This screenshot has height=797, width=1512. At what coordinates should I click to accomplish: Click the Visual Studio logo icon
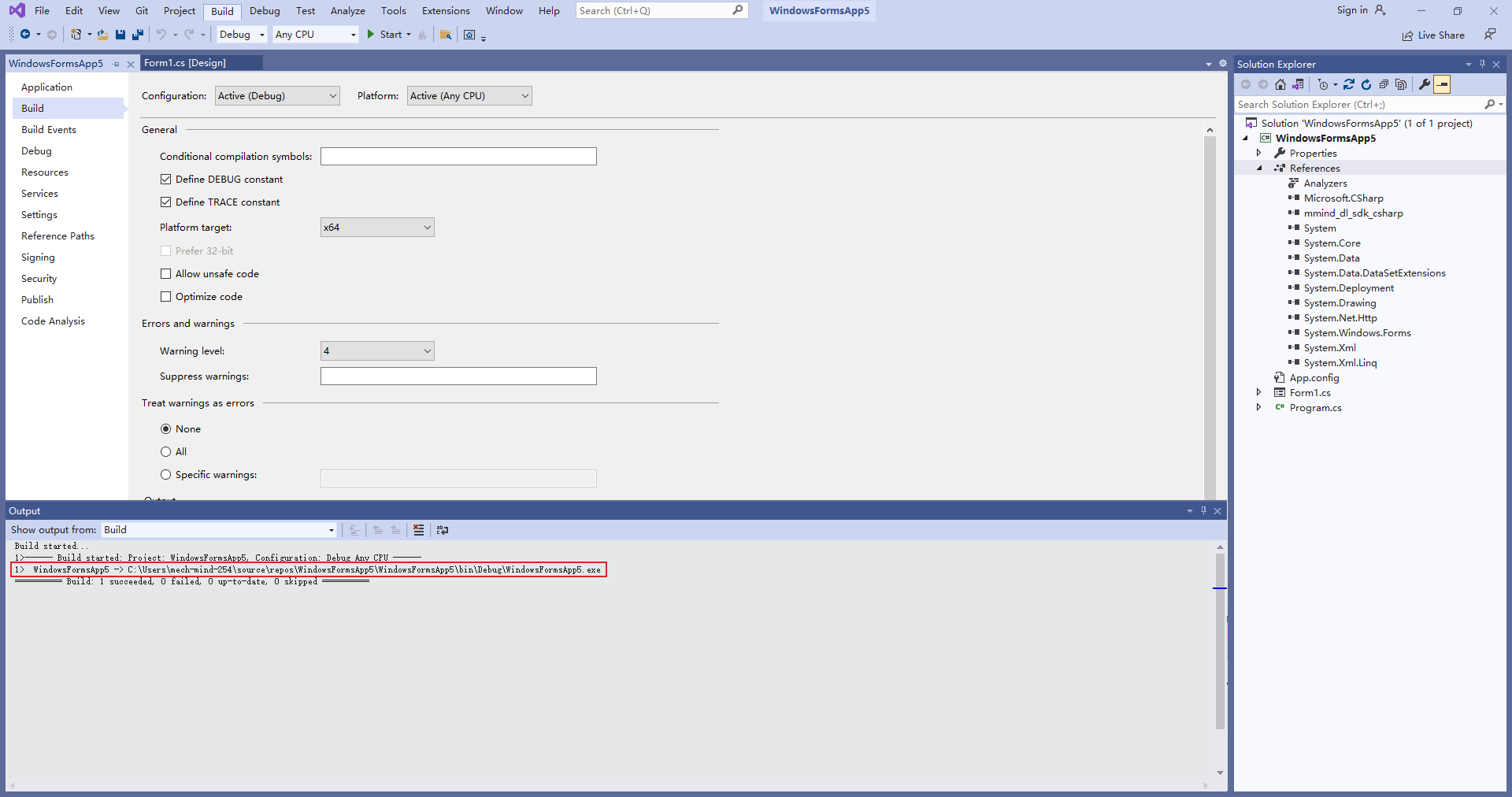tap(17, 10)
